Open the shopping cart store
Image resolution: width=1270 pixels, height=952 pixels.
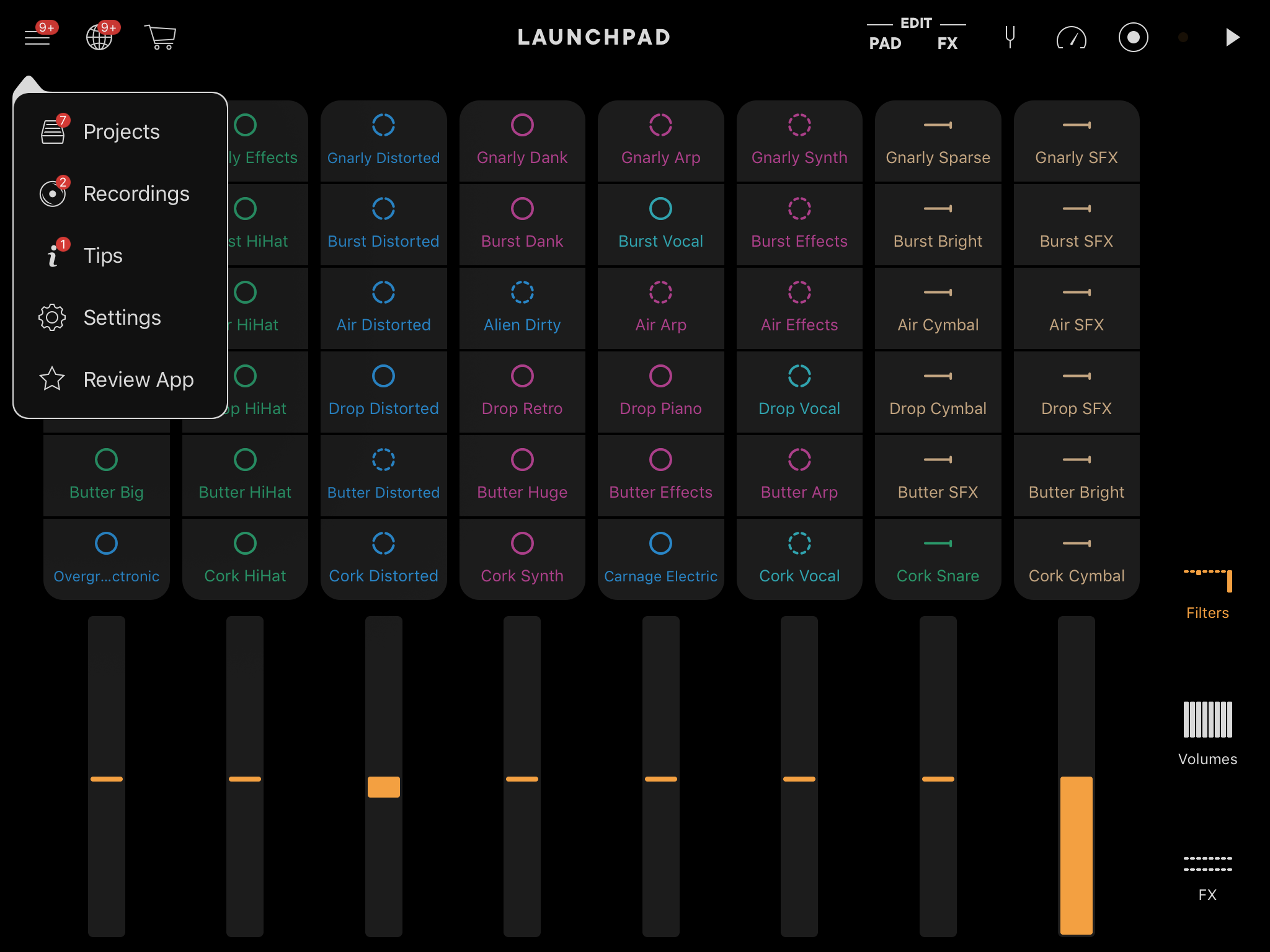tap(160, 37)
